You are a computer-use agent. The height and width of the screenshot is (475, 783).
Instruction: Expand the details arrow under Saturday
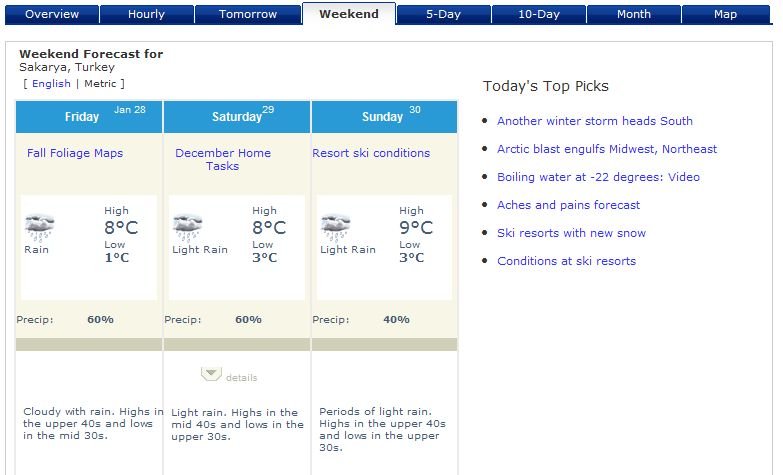211,374
